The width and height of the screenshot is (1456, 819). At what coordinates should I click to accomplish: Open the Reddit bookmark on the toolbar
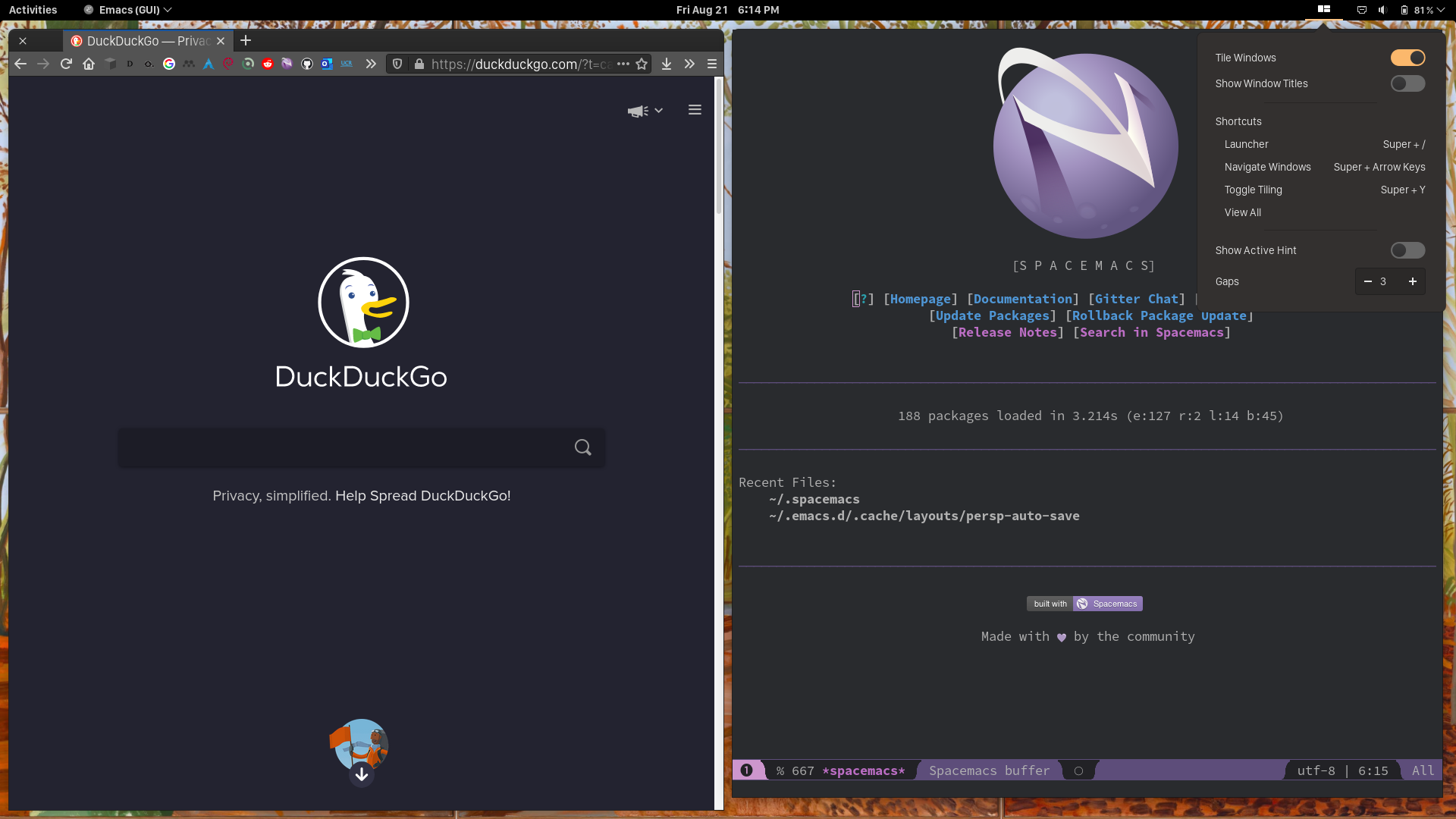(x=268, y=64)
